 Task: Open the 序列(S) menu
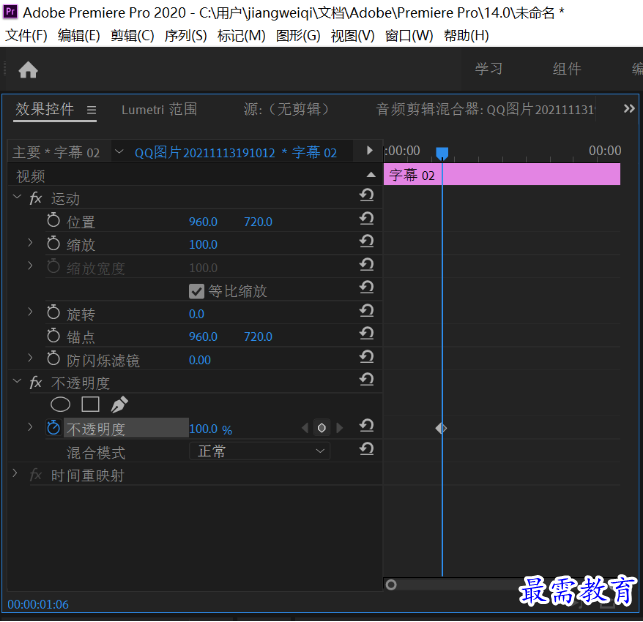coord(186,36)
